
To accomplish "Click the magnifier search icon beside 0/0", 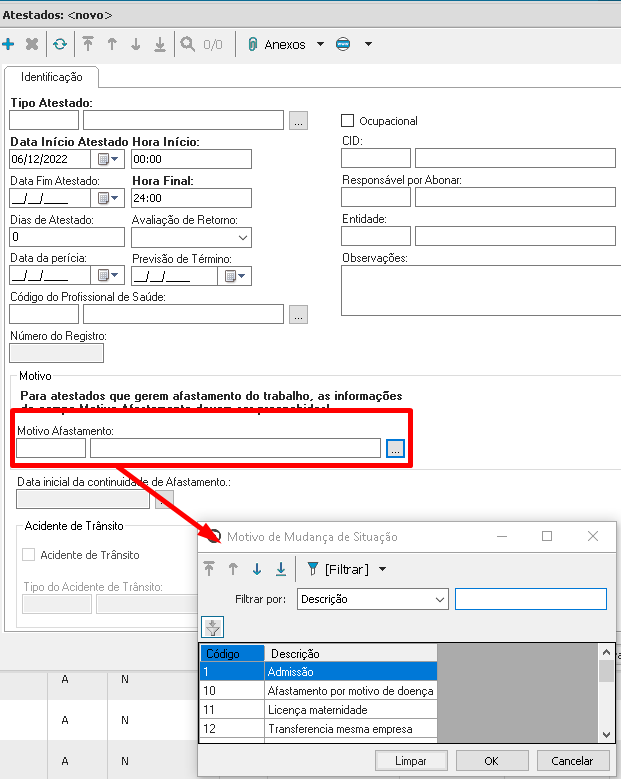I will point(187,44).
